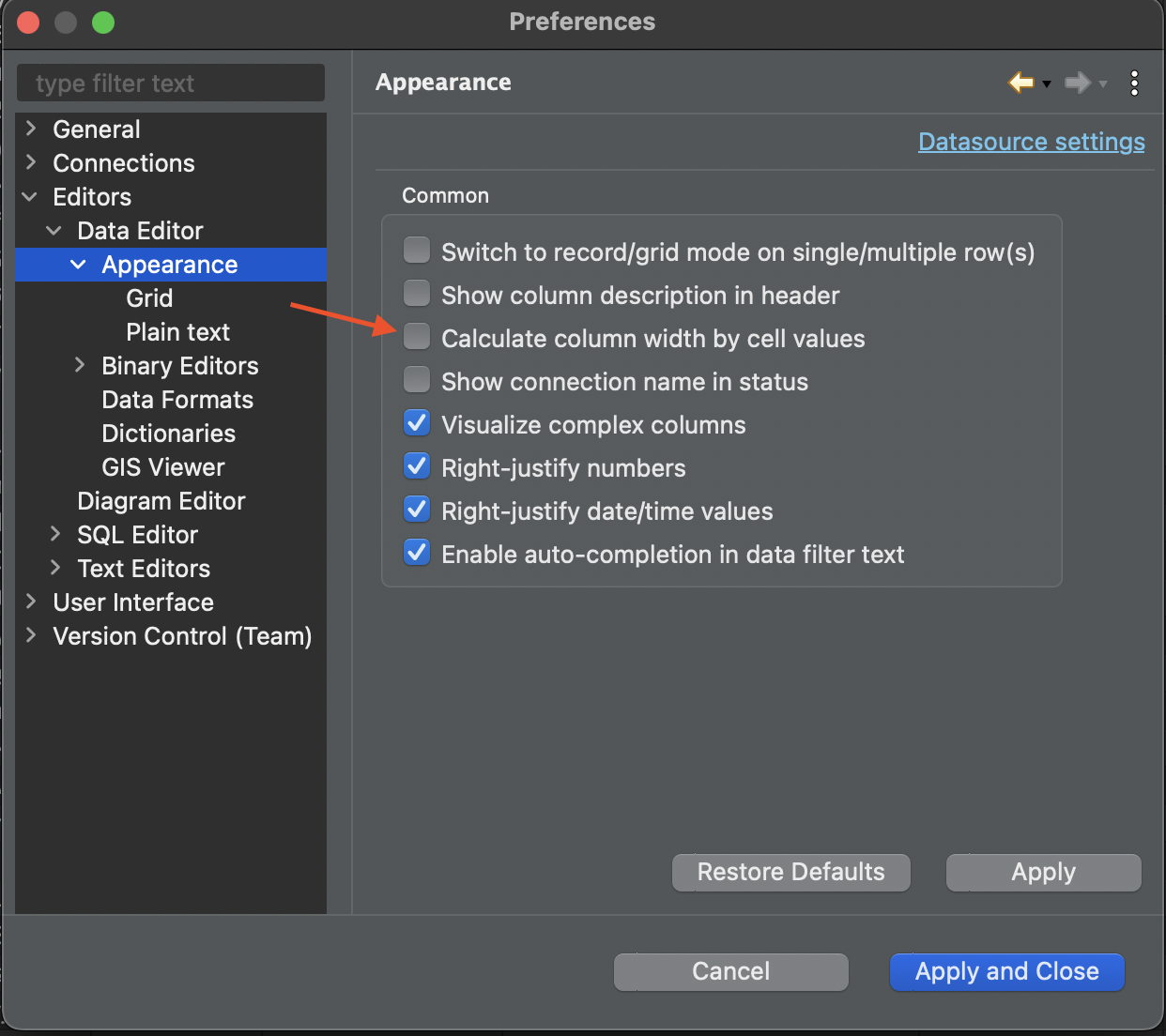Open the Datasource settings link
1166x1036 pixels.
pyautogui.click(x=1030, y=142)
